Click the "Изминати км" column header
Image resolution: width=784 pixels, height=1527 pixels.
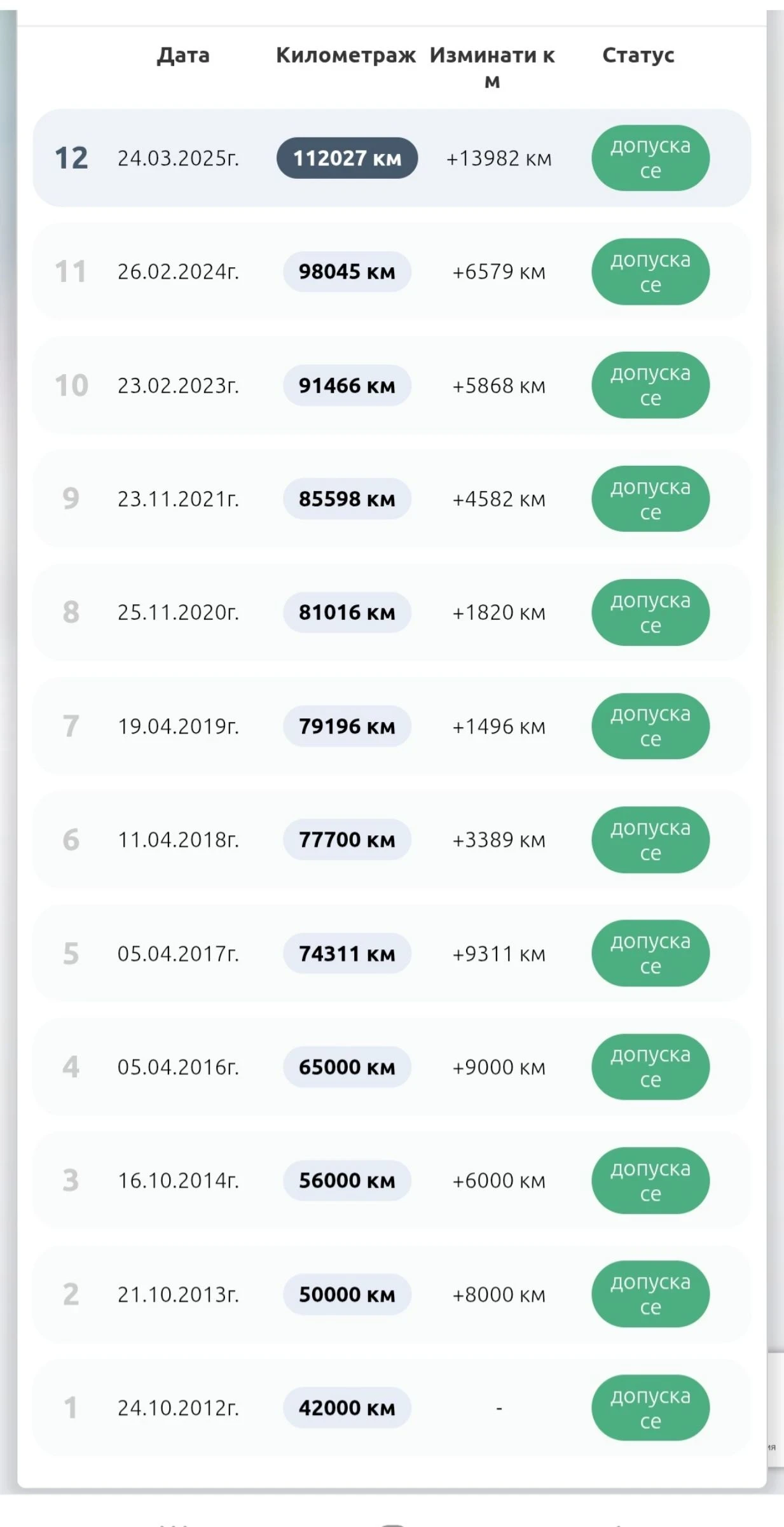click(x=492, y=67)
